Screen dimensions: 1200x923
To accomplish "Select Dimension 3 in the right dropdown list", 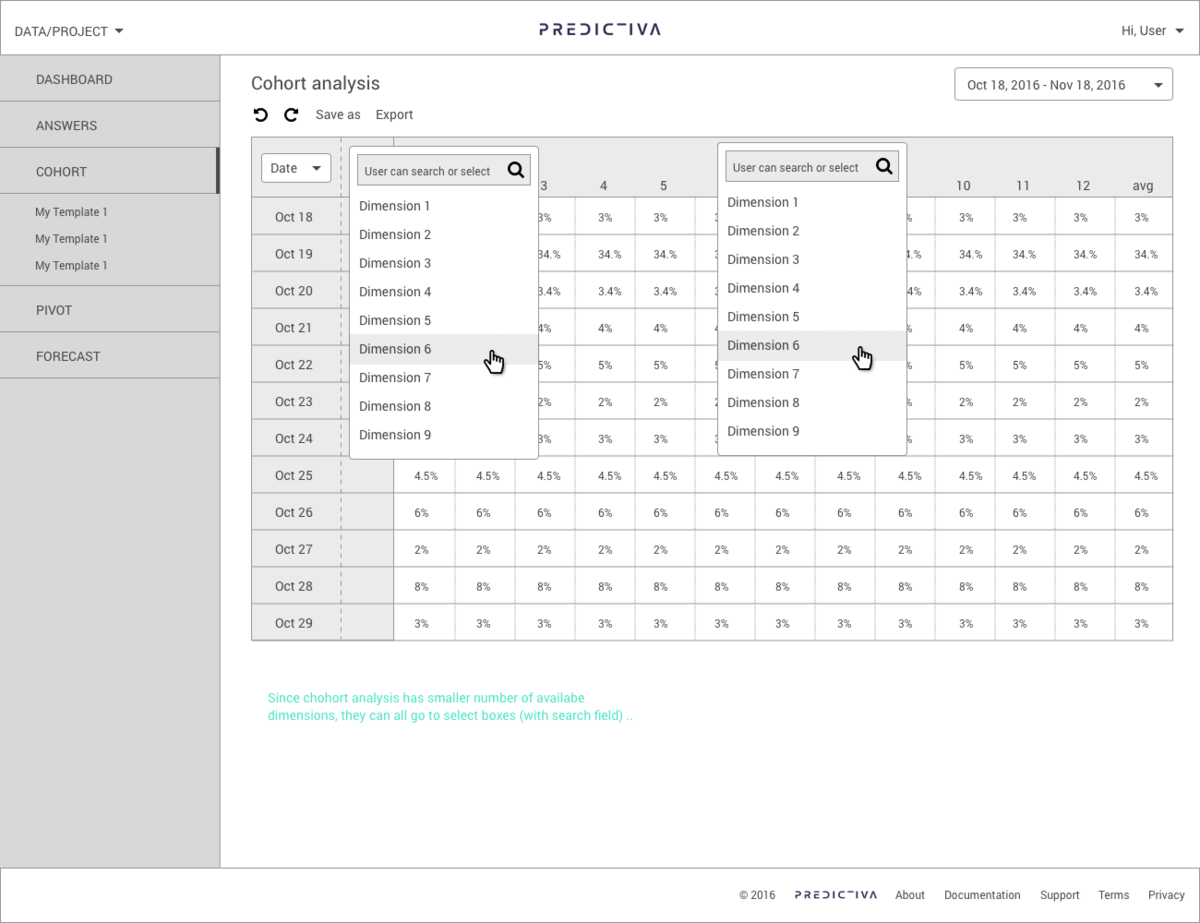I will [x=763, y=259].
